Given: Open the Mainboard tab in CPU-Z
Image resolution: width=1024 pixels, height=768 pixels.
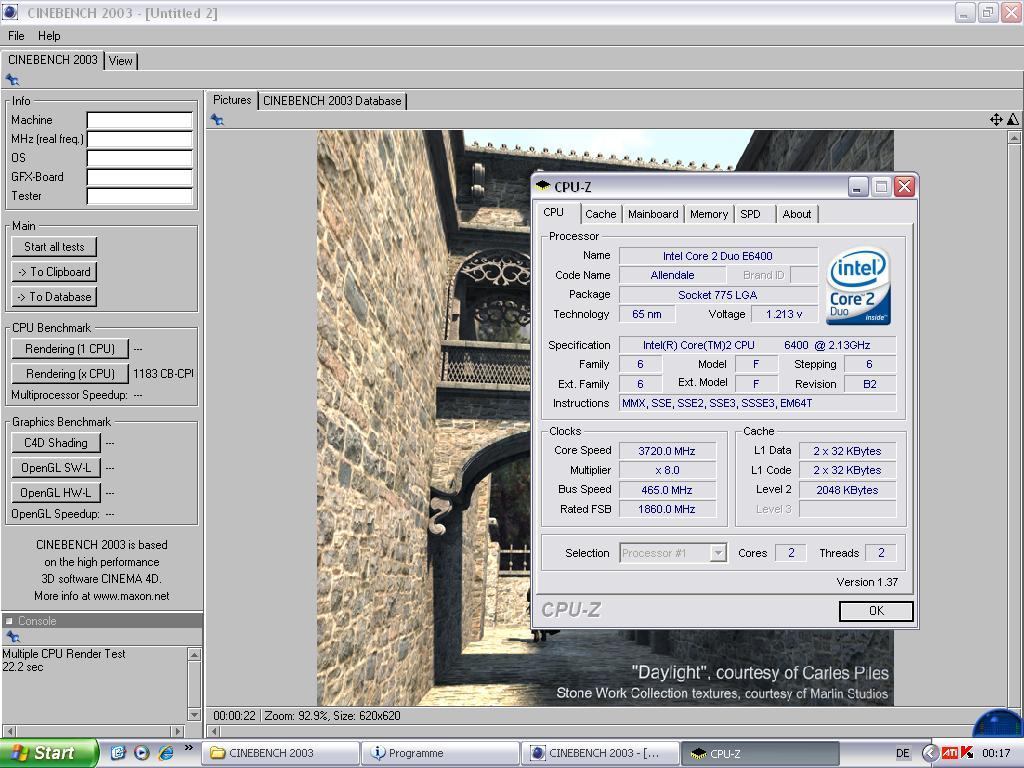Looking at the screenshot, I should [653, 214].
